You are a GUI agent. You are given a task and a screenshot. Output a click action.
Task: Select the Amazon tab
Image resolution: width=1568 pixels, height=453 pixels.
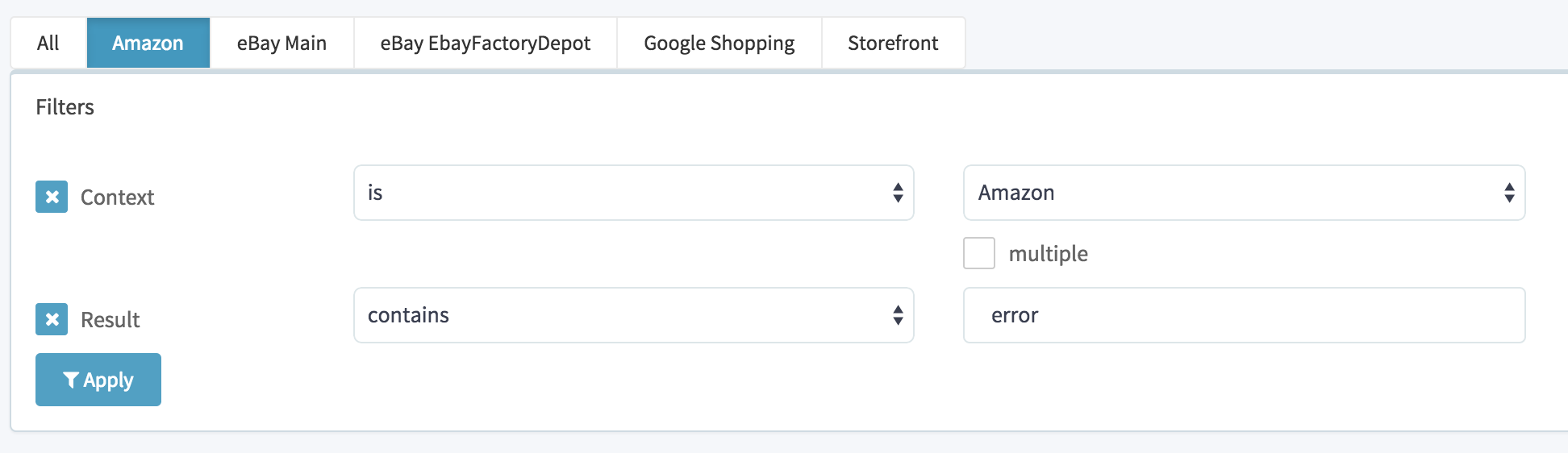tap(148, 43)
